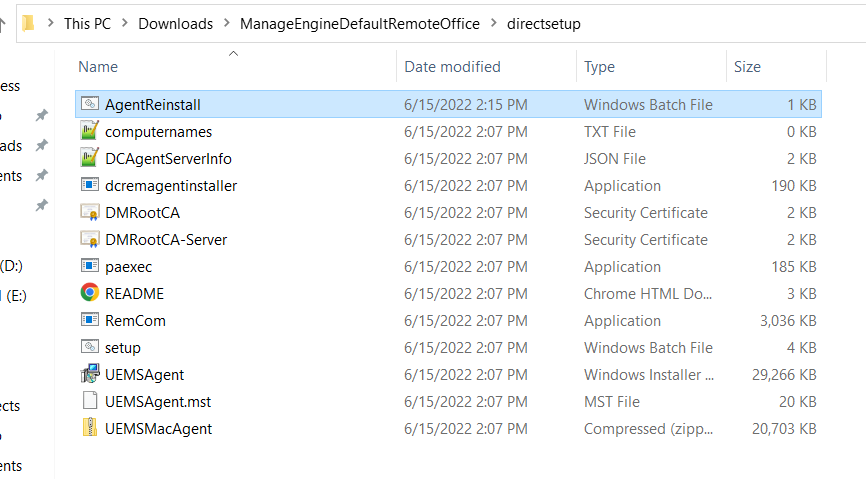
Task: Click the paexec application icon
Action: click(90, 266)
